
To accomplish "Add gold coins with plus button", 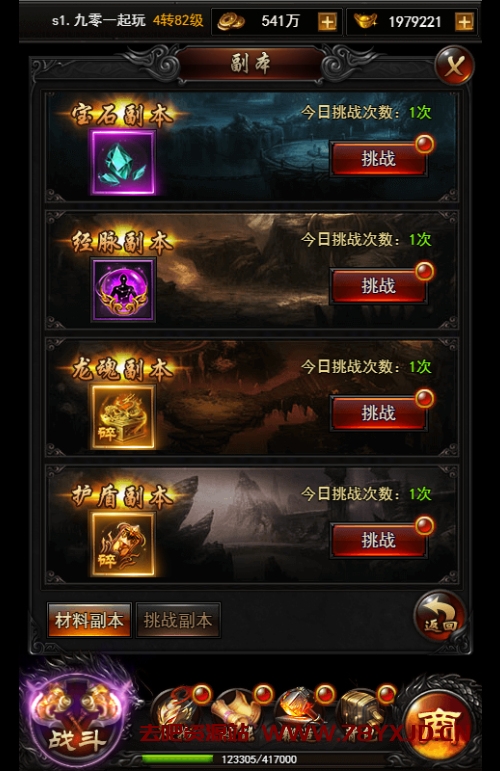I will [327, 22].
